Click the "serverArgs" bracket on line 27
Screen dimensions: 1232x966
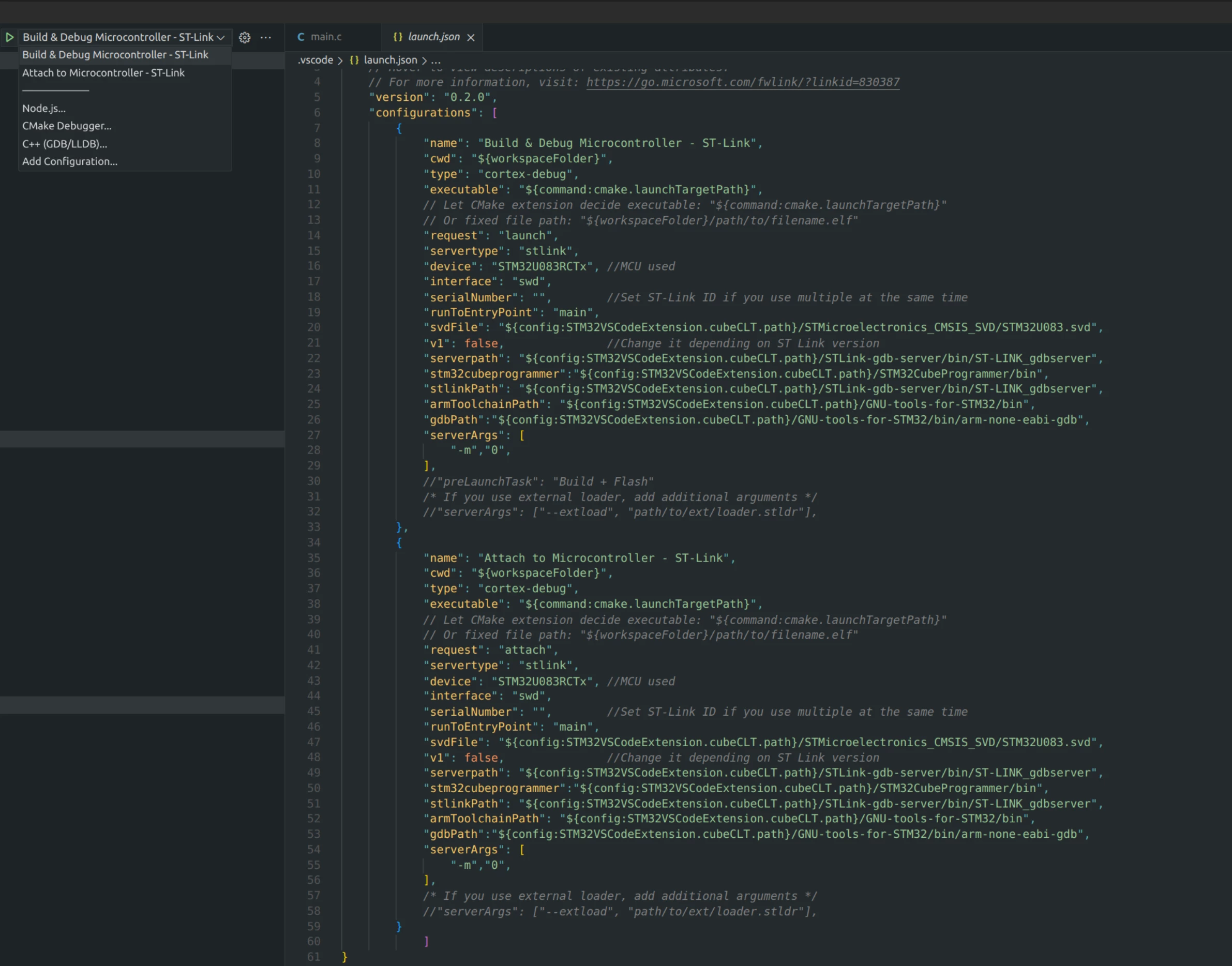(521, 435)
